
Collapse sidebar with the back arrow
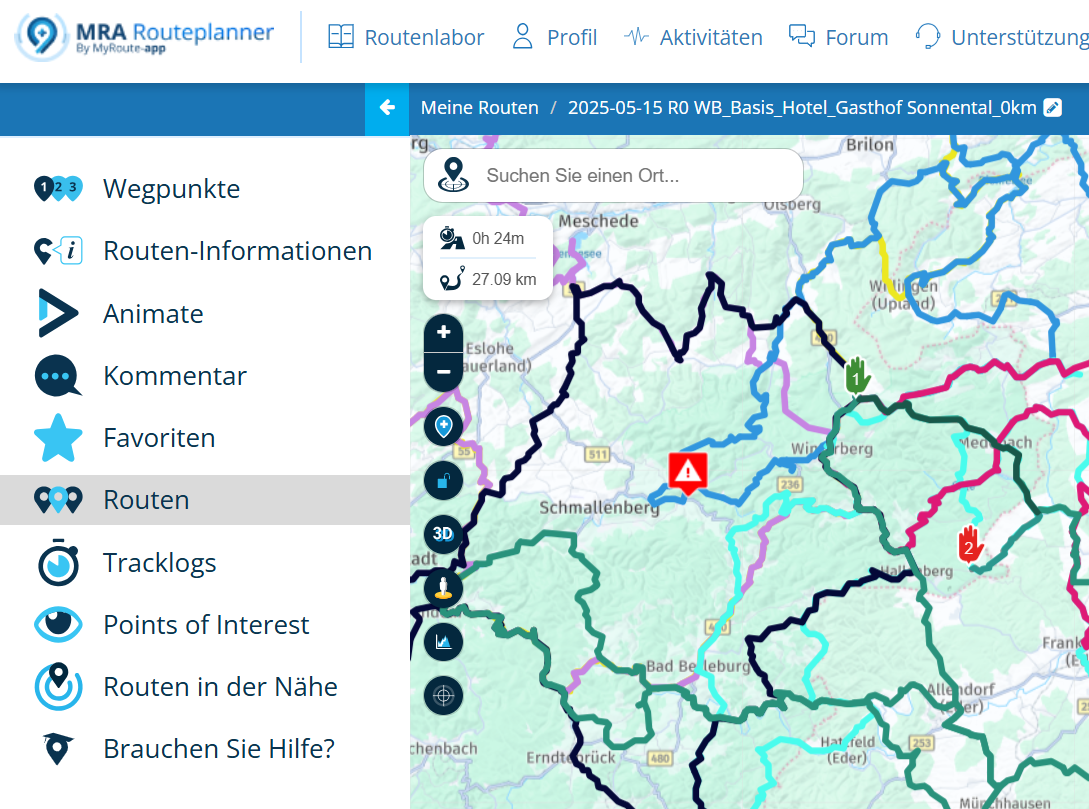pyautogui.click(x=387, y=108)
